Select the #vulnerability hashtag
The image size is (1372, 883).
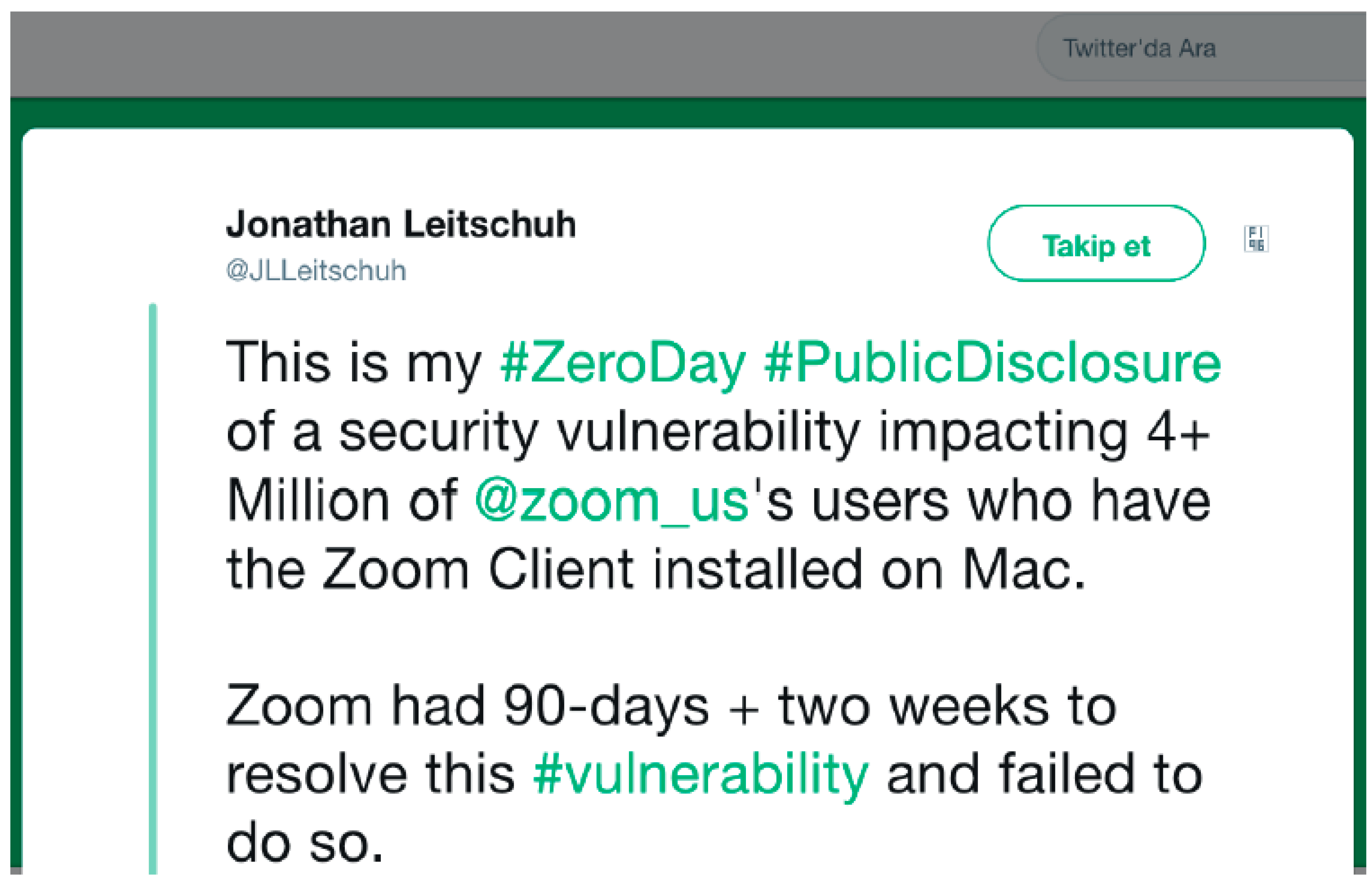coord(700,775)
